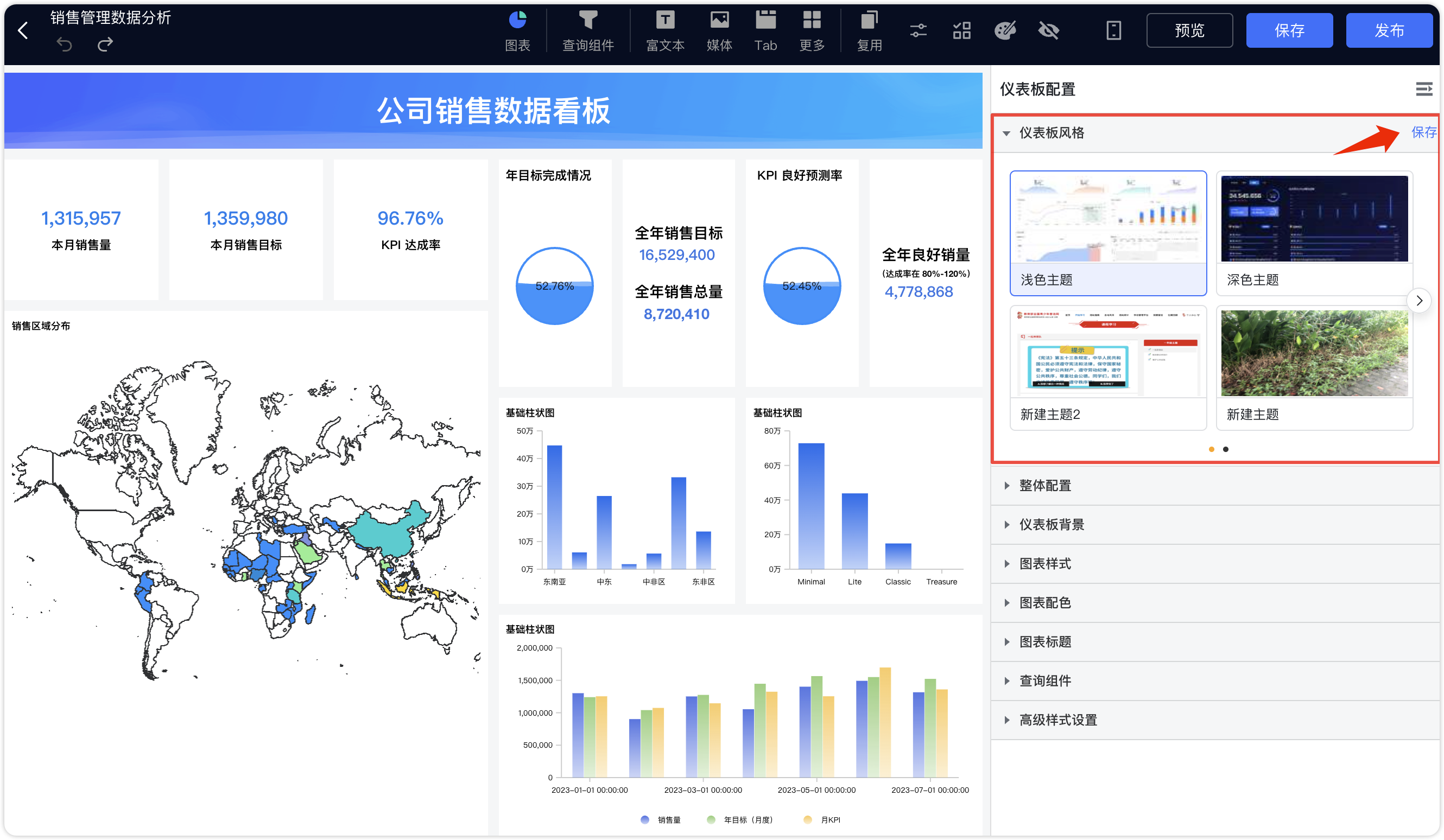Toggle the 年目标（月度）legend item

tap(740, 819)
